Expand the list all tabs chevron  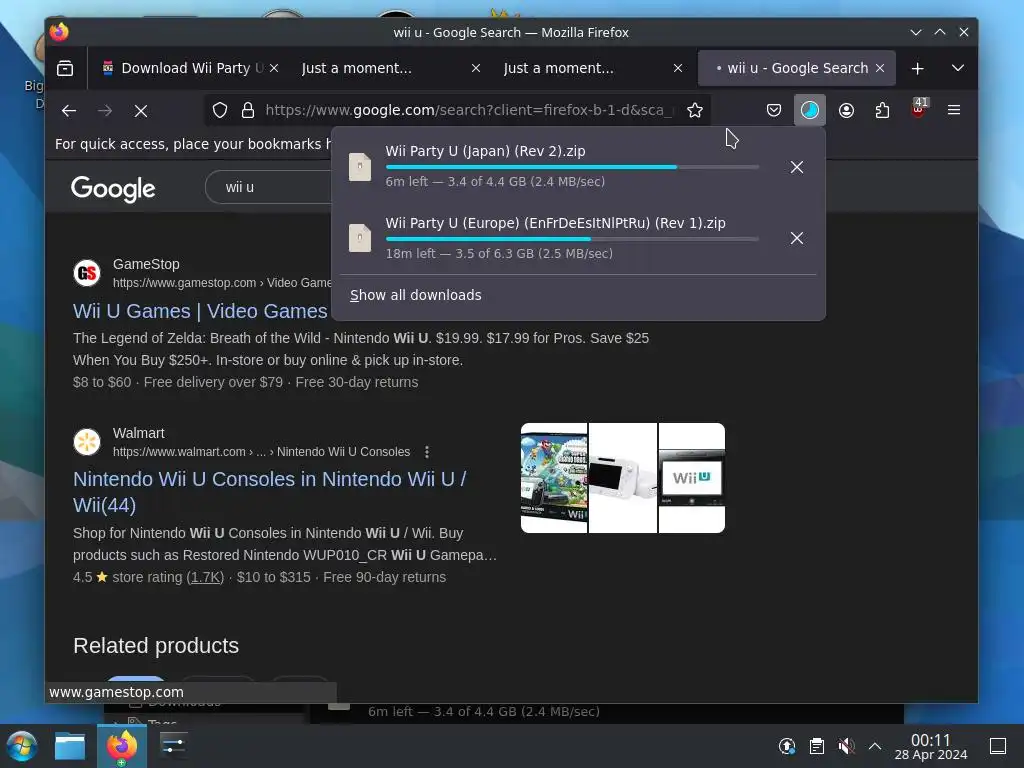click(x=957, y=68)
